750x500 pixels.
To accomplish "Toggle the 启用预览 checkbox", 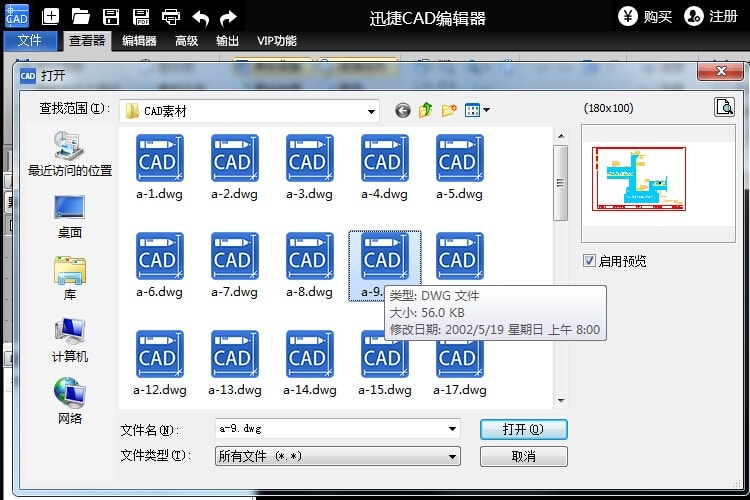I will [x=590, y=261].
